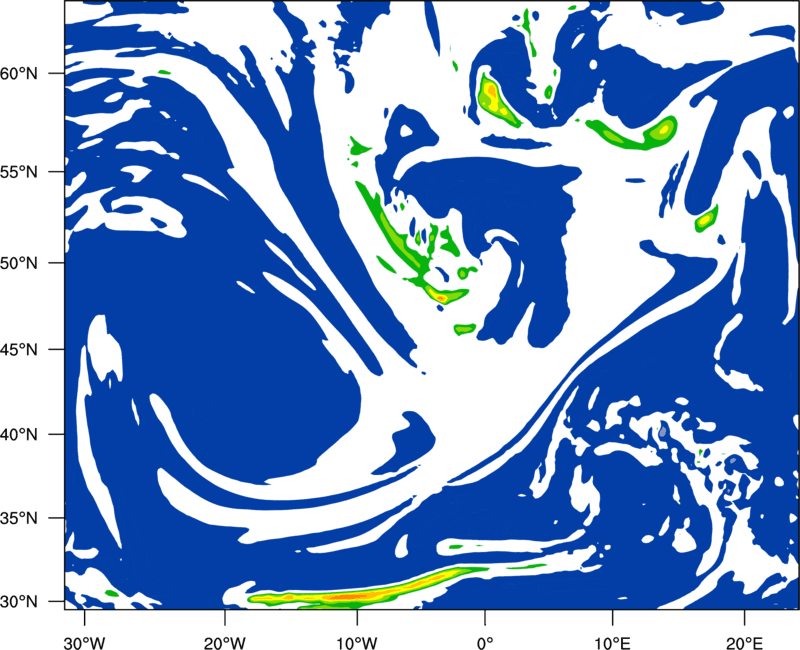Click the 55°N latitude label
The height and width of the screenshot is (650, 800).
(x=19, y=172)
